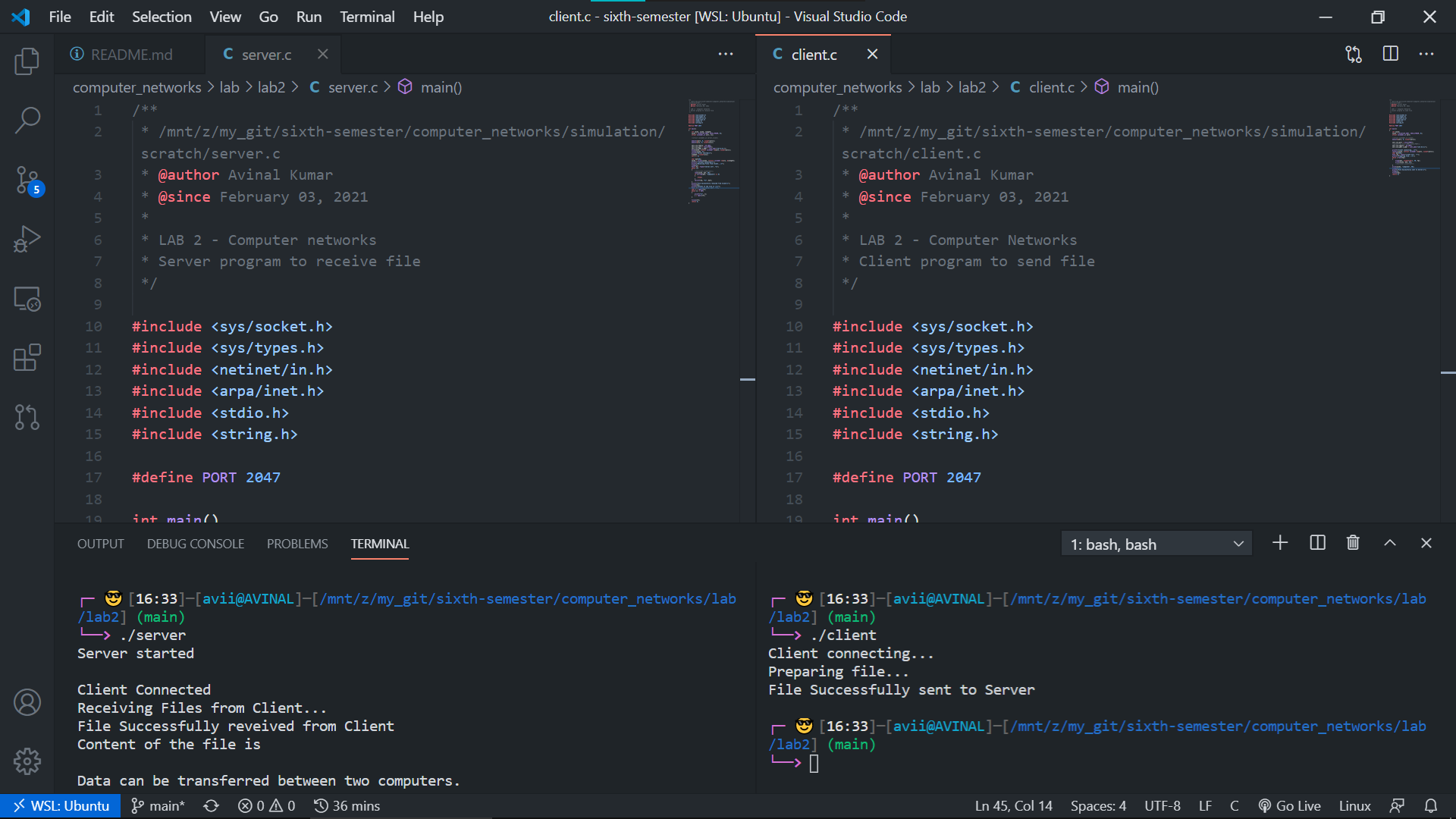1456x819 pixels.
Task: Split the client.c editor to the right
Action: (1390, 55)
